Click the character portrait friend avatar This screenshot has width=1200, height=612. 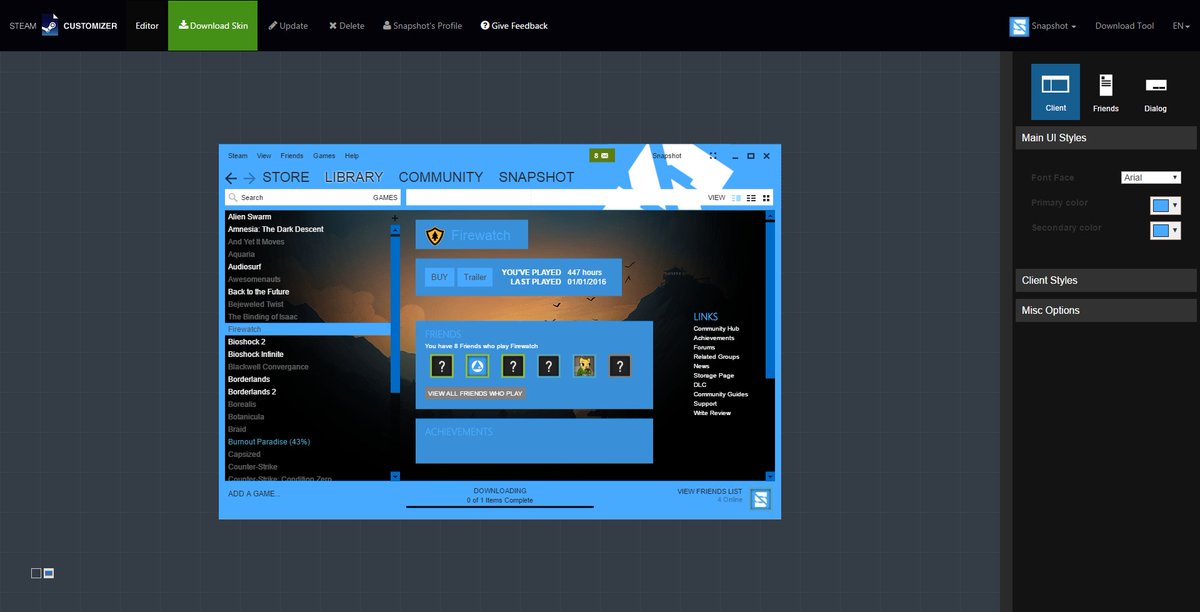584,366
